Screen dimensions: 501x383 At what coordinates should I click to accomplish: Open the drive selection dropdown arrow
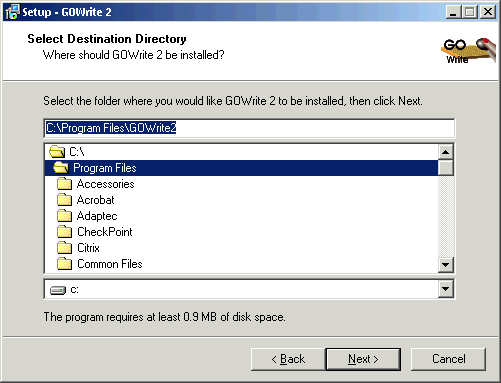click(446, 289)
